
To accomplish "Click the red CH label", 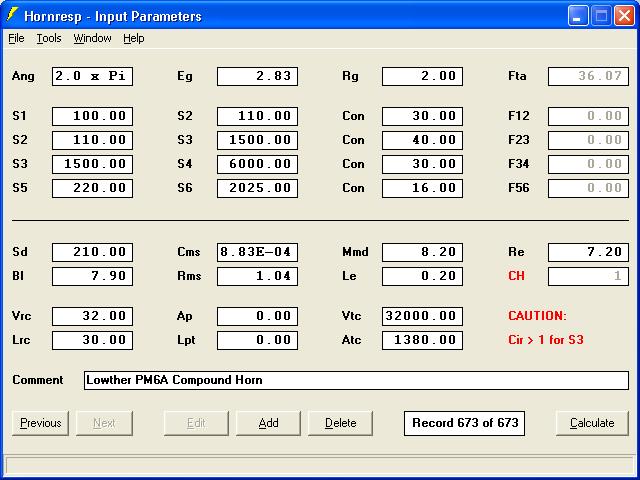I will (x=516, y=276).
